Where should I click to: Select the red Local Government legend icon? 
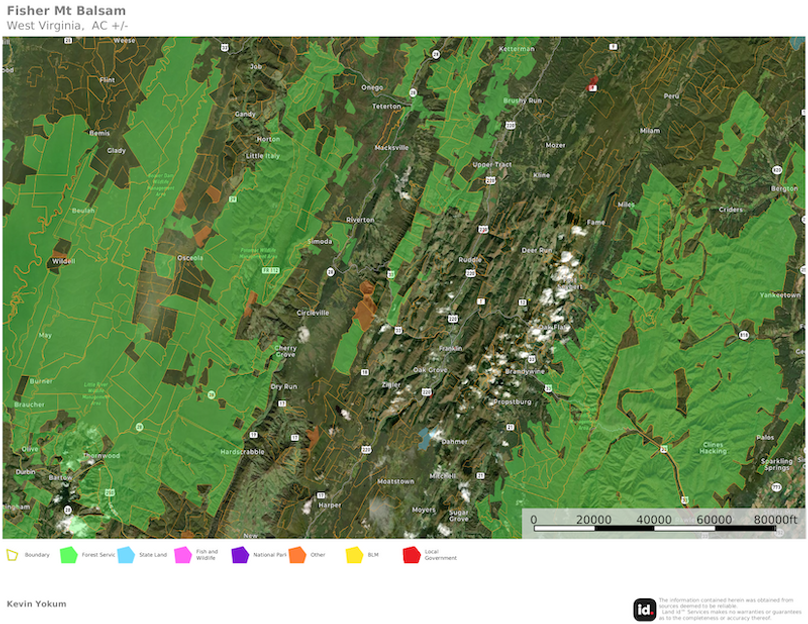pyautogui.click(x=411, y=554)
